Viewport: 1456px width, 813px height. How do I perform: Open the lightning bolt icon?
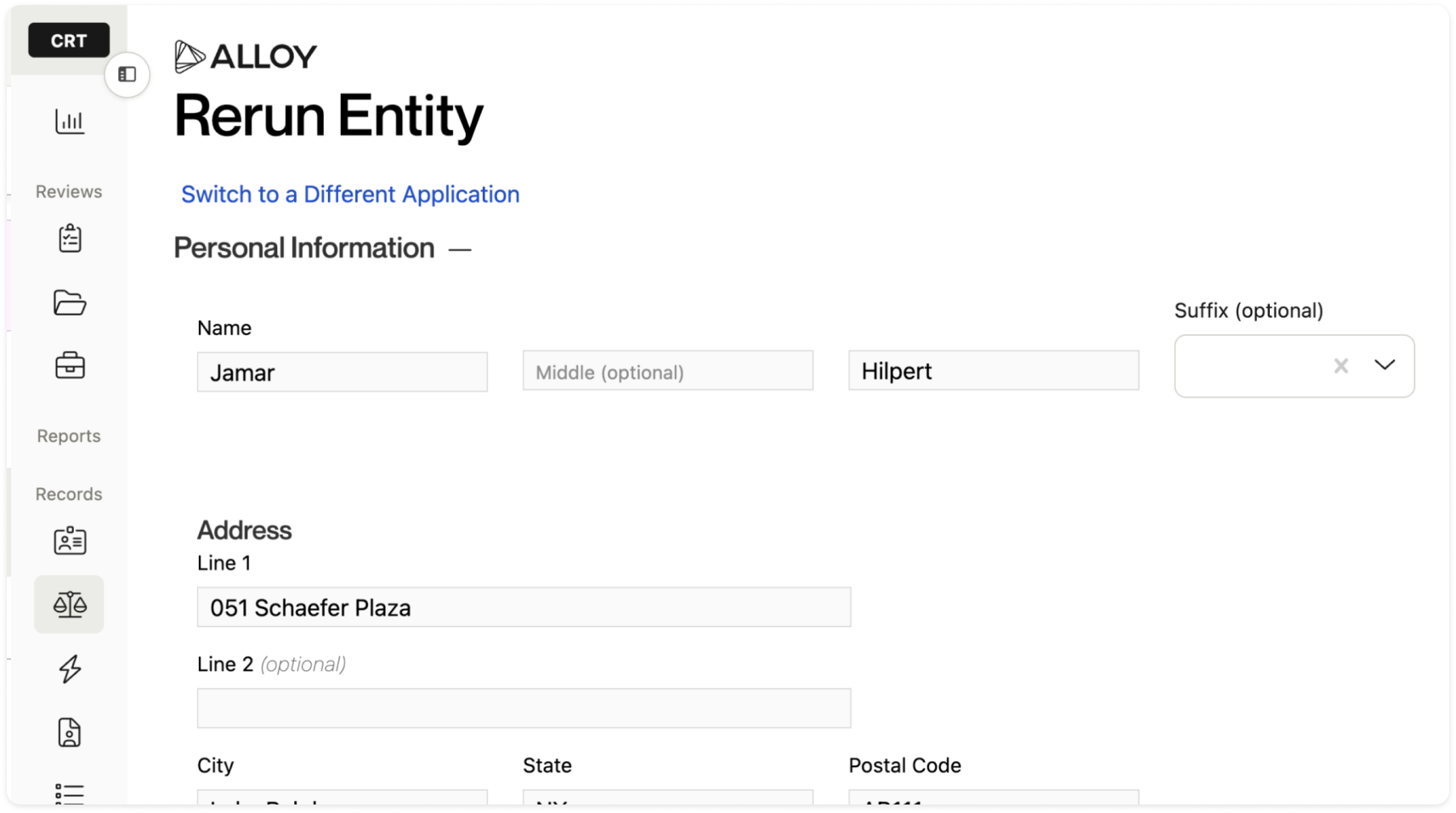tap(70, 668)
